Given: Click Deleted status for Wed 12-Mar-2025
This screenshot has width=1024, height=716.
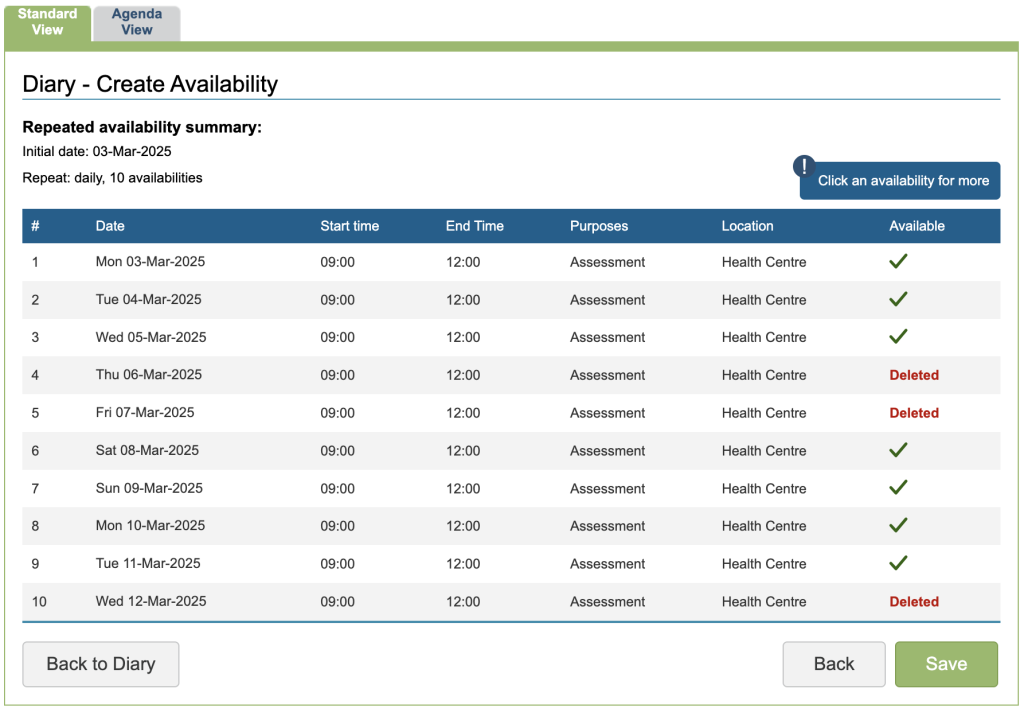Looking at the screenshot, I should click(914, 602).
